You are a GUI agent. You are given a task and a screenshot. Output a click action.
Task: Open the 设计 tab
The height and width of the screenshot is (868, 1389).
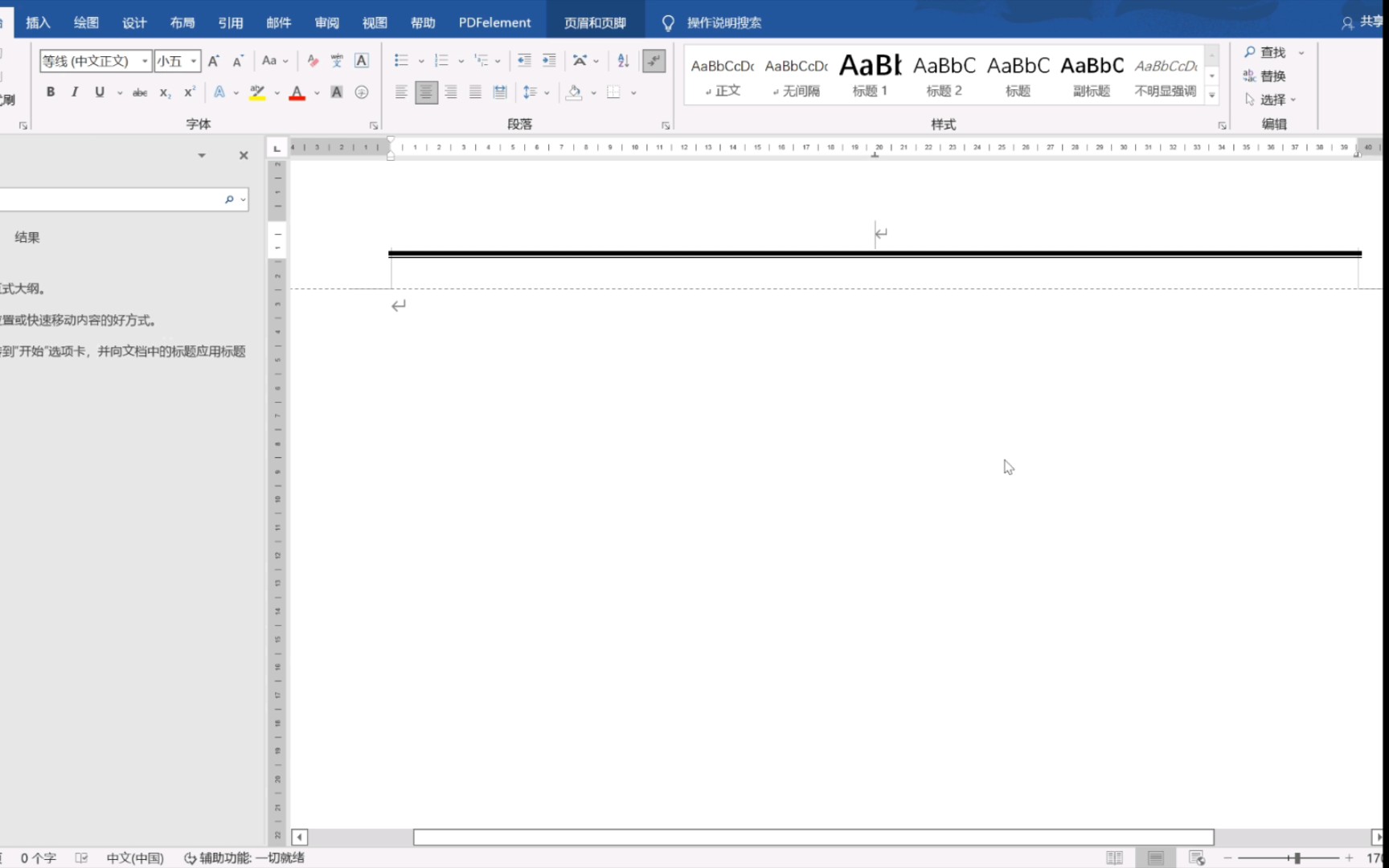tap(134, 23)
